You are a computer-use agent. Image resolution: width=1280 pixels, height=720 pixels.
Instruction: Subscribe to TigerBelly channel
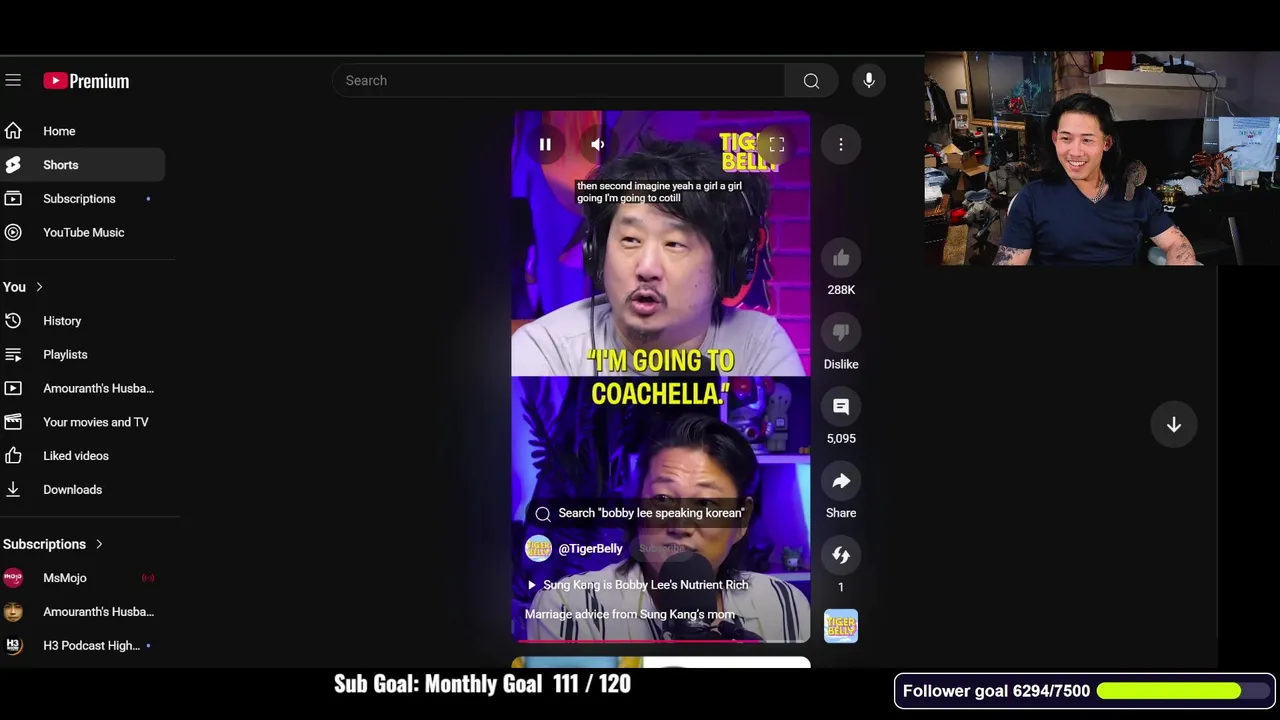[661, 548]
